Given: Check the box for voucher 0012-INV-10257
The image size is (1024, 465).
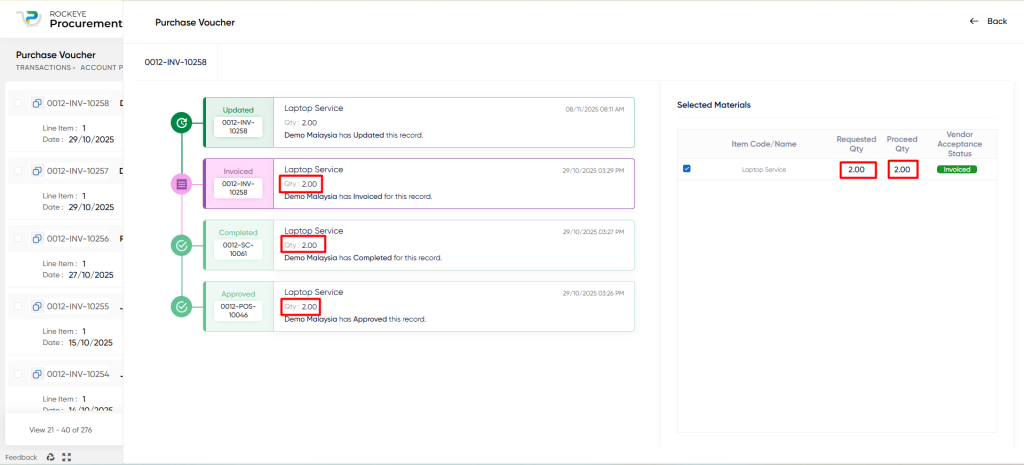Looking at the screenshot, I should point(18,171).
